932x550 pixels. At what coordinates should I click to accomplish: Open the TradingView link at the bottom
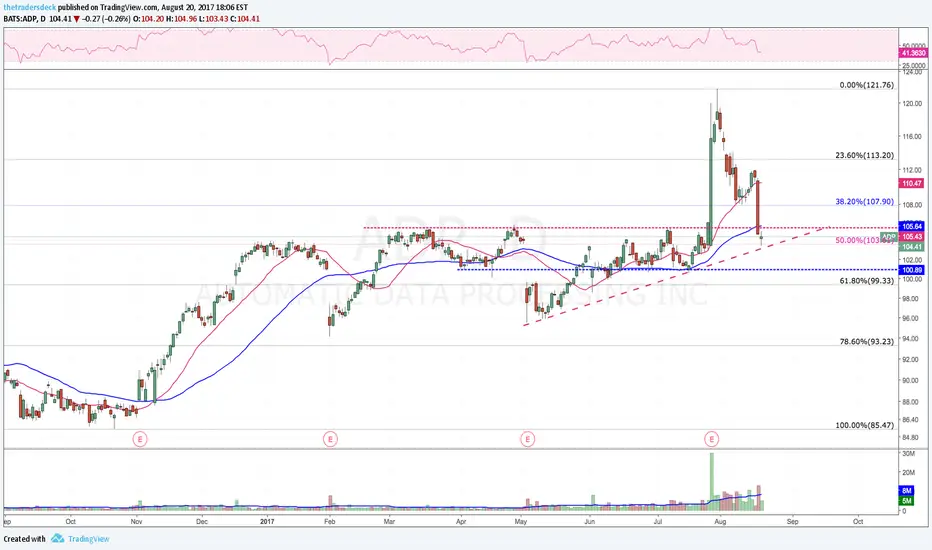coord(89,539)
